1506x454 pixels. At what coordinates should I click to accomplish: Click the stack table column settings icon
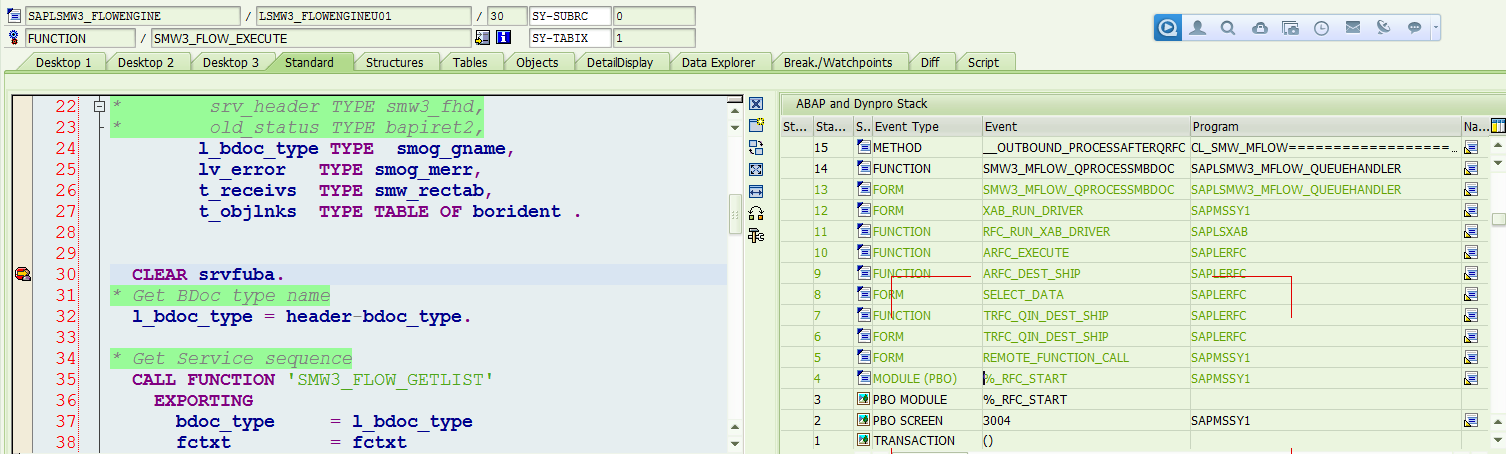coord(1497,126)
